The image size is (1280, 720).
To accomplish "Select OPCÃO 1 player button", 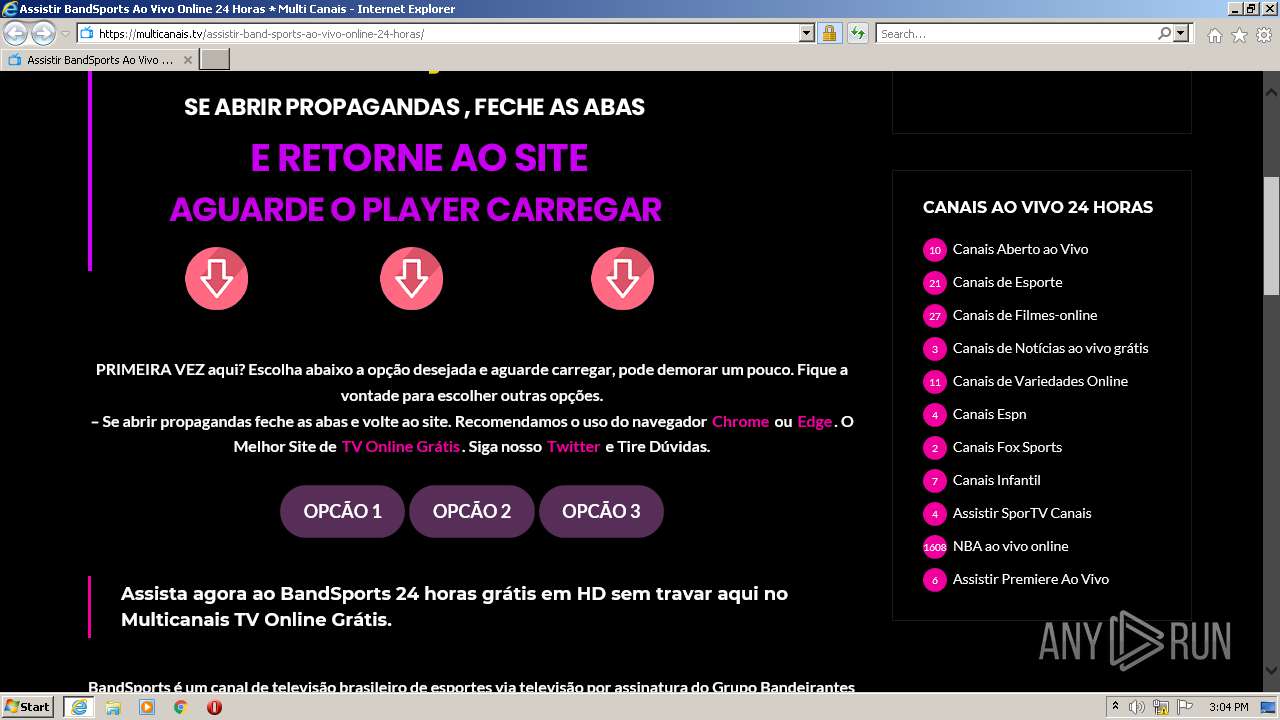I will click(342, 511).
